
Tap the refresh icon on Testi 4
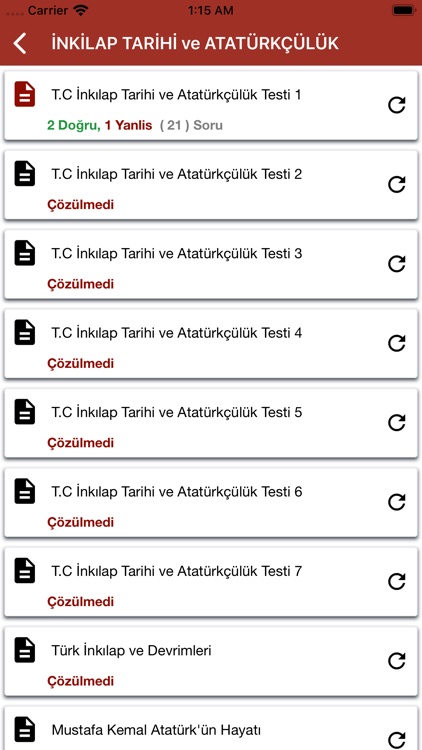tap(397, 343)
